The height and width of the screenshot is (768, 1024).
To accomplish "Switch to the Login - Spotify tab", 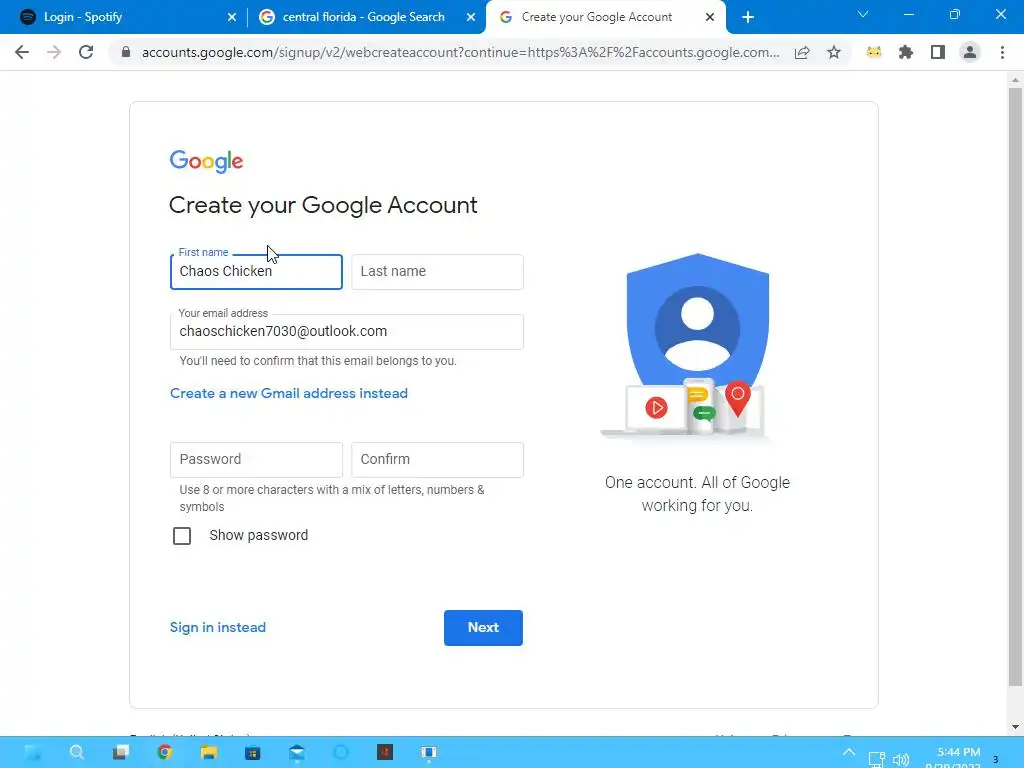I will [x=123, y=17].
